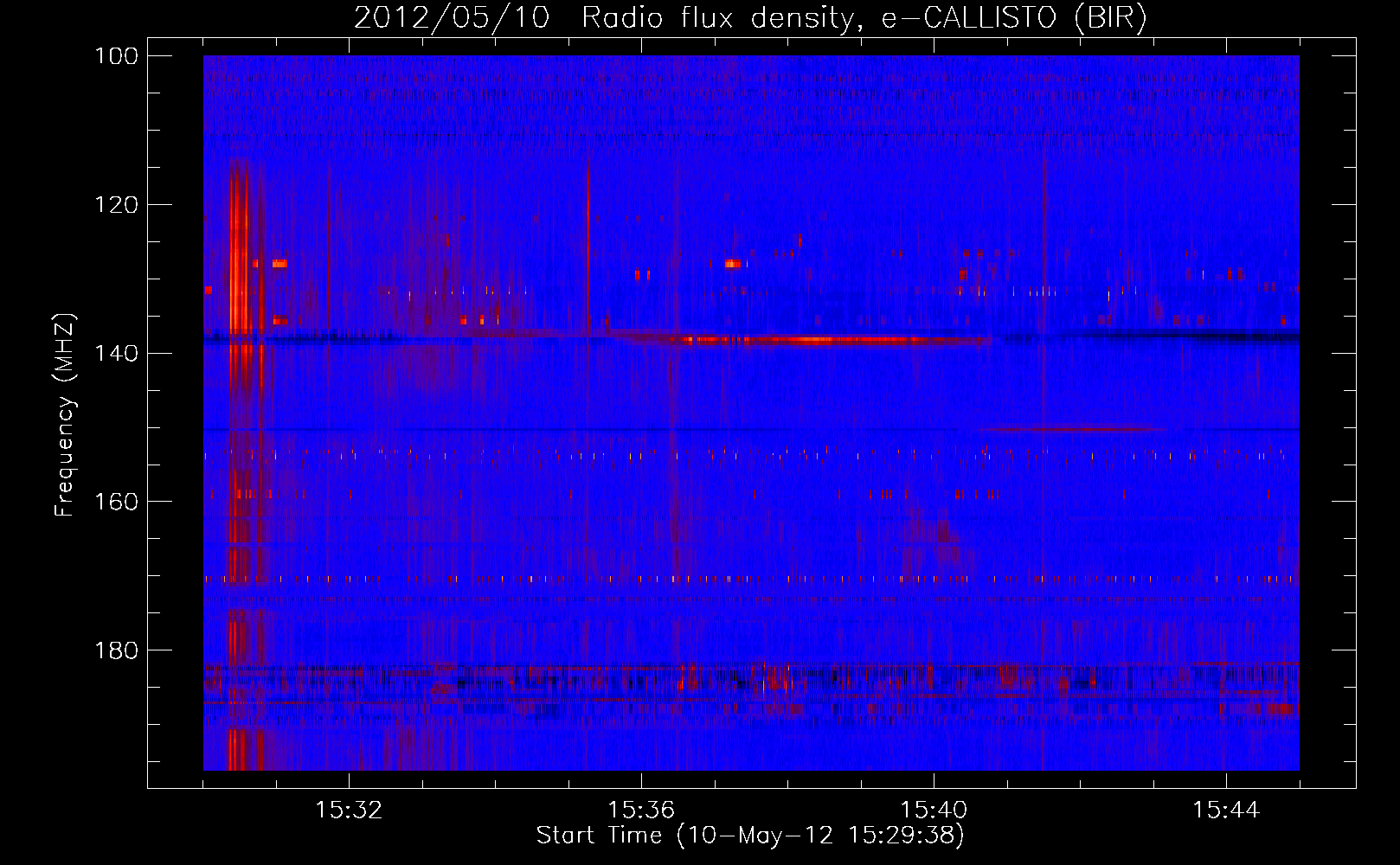The image size is (1400, 865).
Task: Click the 15:36 time tick label
Action: click(641, 811)
